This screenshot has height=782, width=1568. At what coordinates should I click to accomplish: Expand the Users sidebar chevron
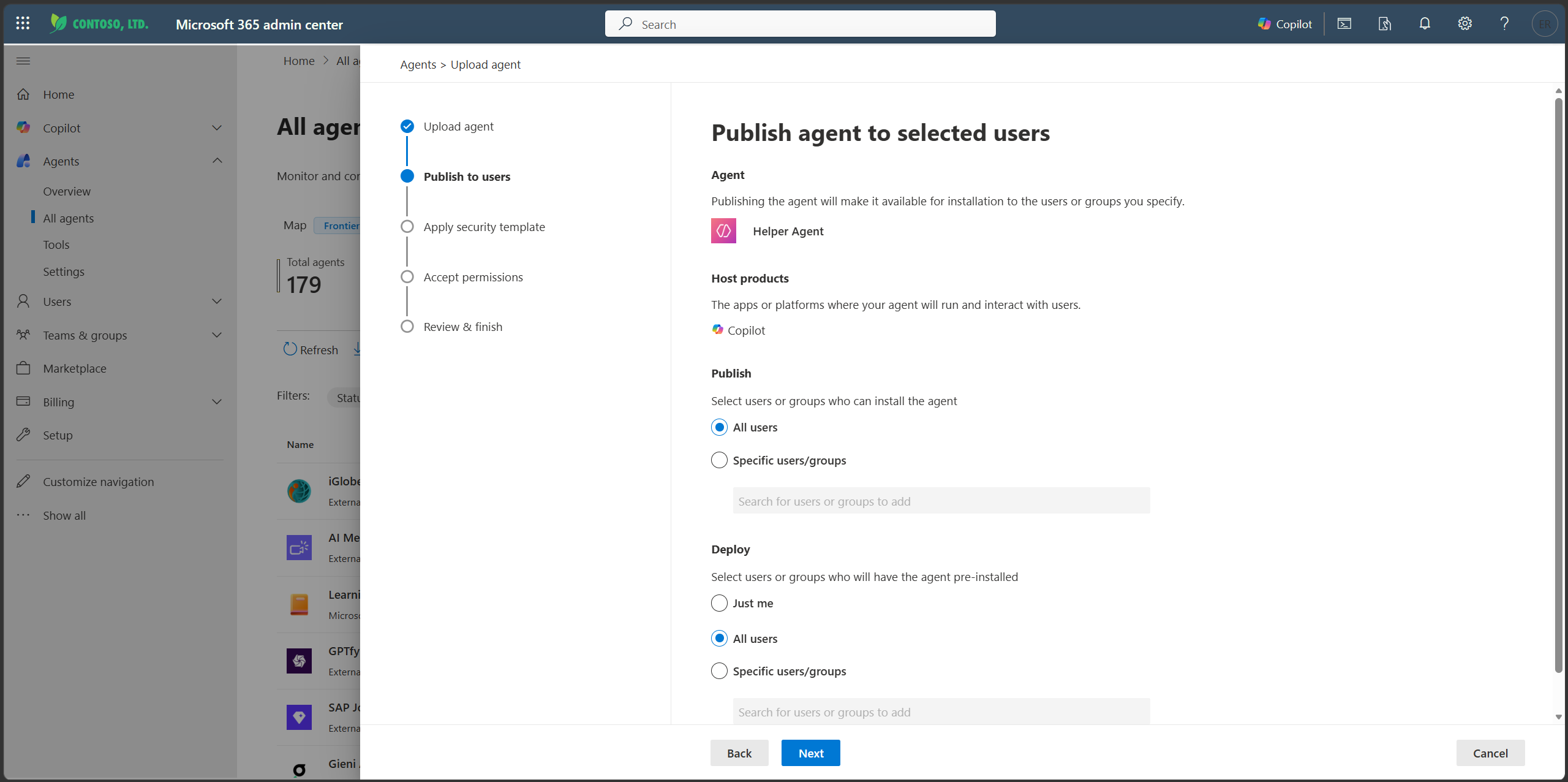point(217,301)
